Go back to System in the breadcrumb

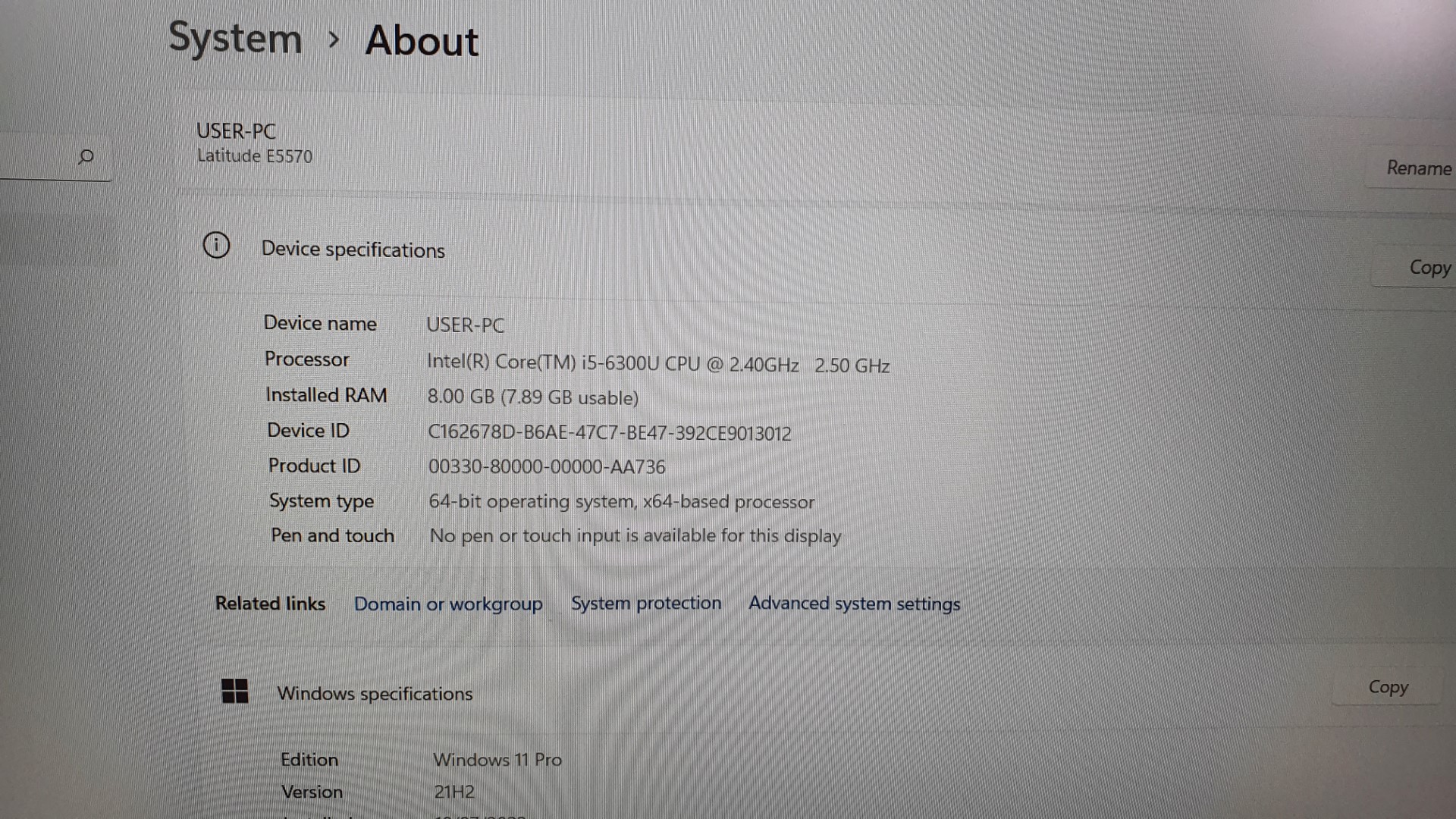pos(235,38)
